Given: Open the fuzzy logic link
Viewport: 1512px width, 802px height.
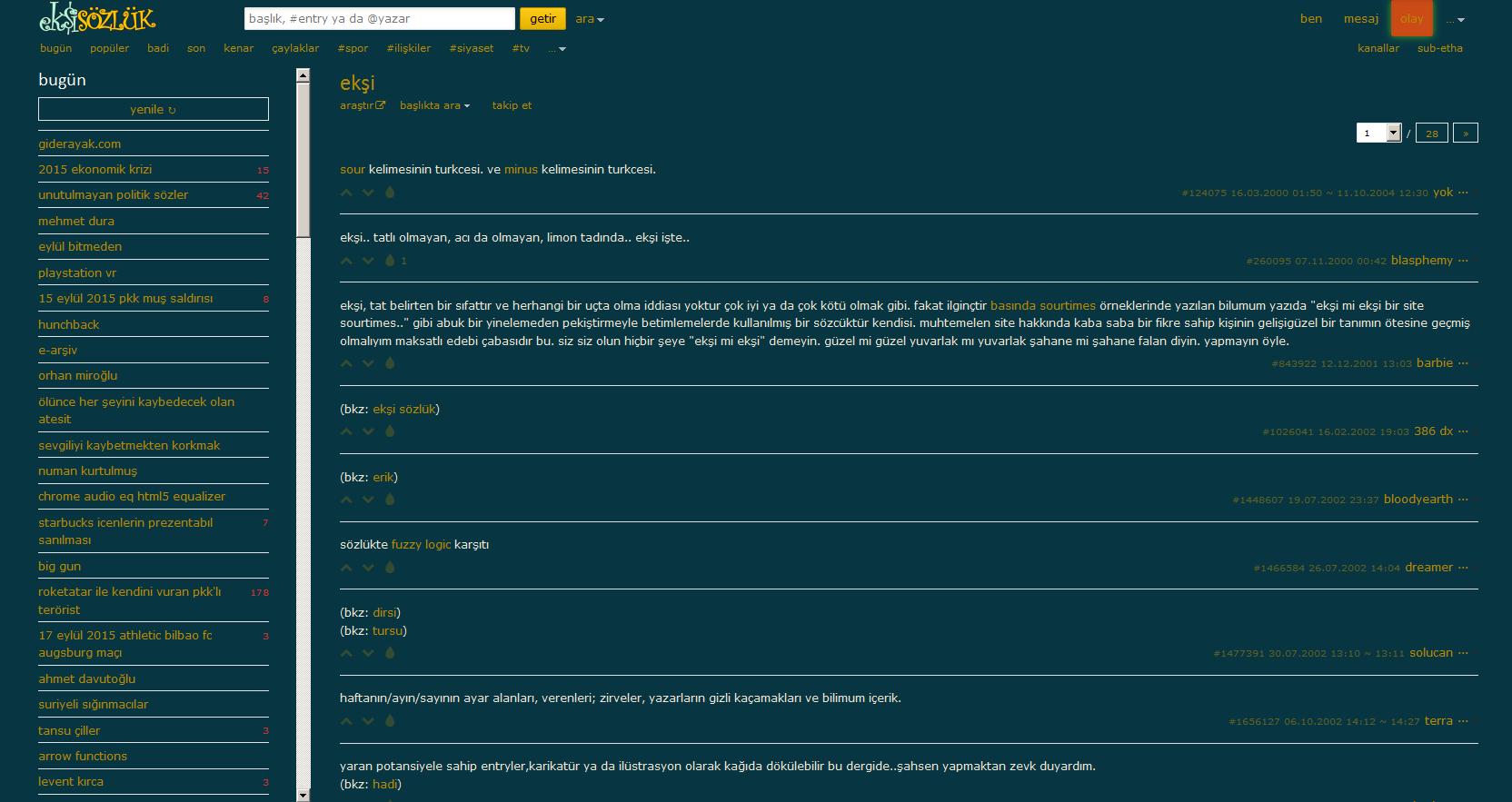Looking at the screenshot, I should tap(421, 544).
